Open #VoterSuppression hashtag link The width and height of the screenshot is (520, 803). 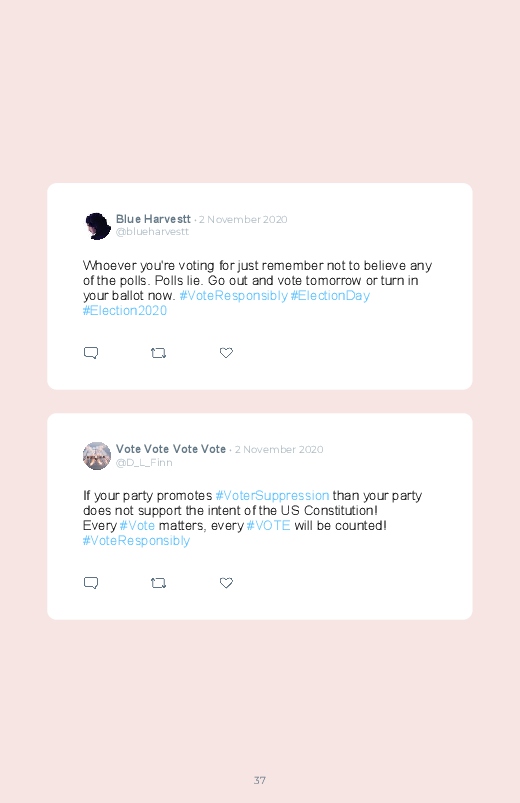[272, 496]
